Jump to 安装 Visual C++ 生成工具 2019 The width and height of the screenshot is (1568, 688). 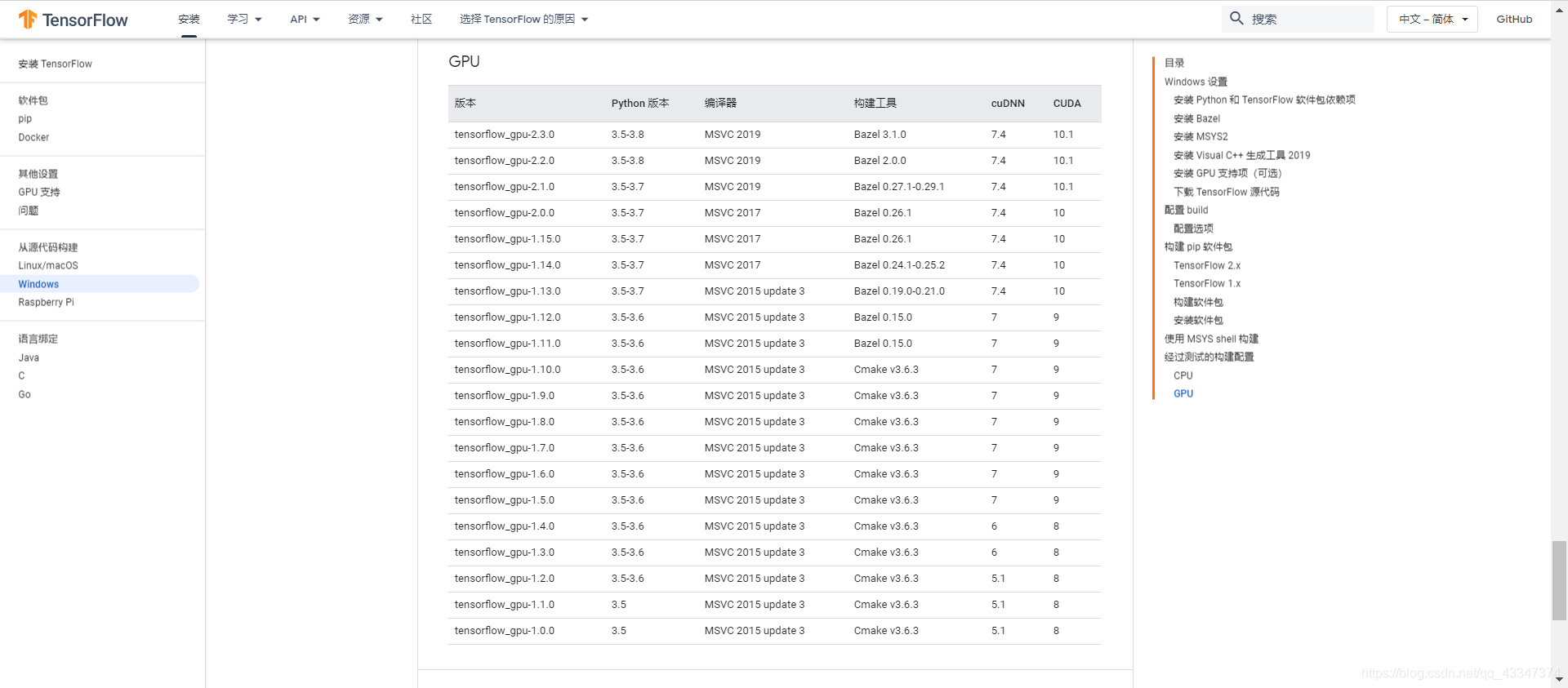[1241, 155]
